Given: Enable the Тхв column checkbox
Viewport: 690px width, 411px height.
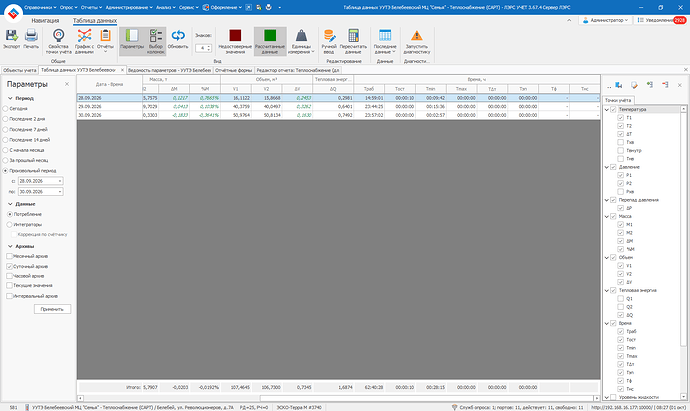Looking at the screenshot, I should [x=620, y=142].
